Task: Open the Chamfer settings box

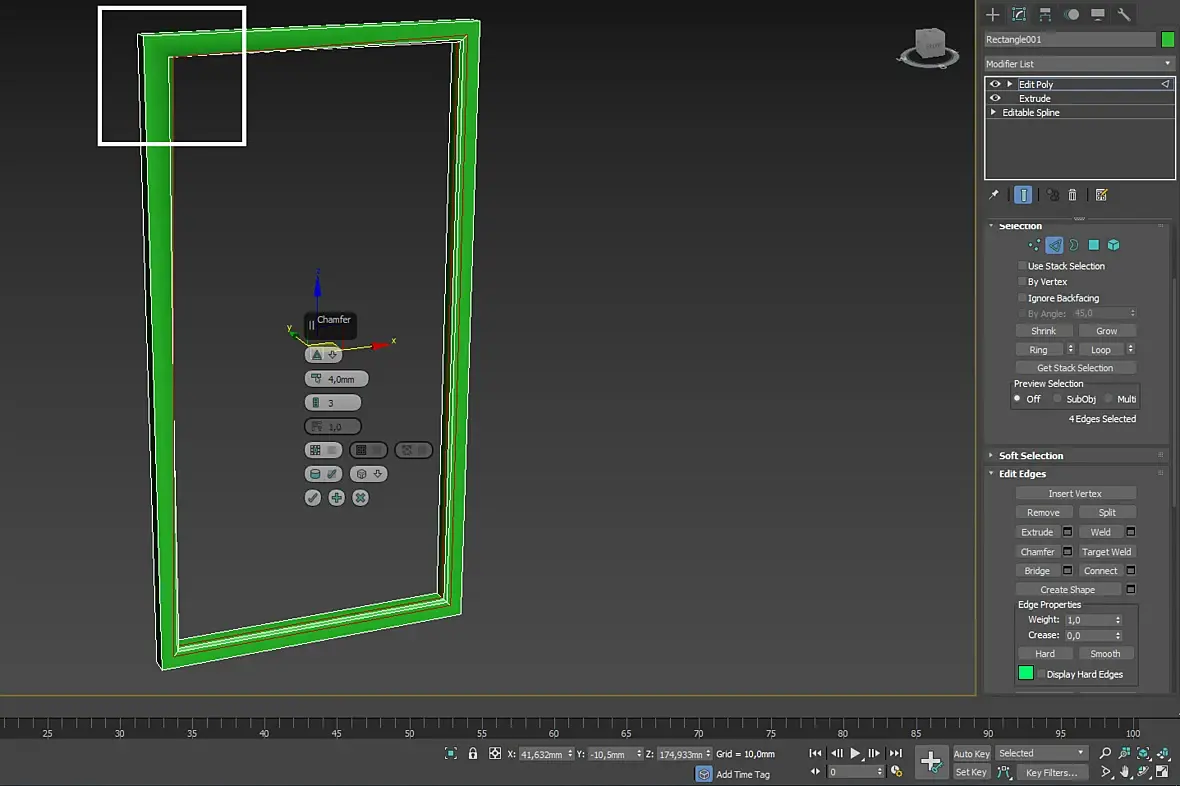Action: click(1067, 551)
